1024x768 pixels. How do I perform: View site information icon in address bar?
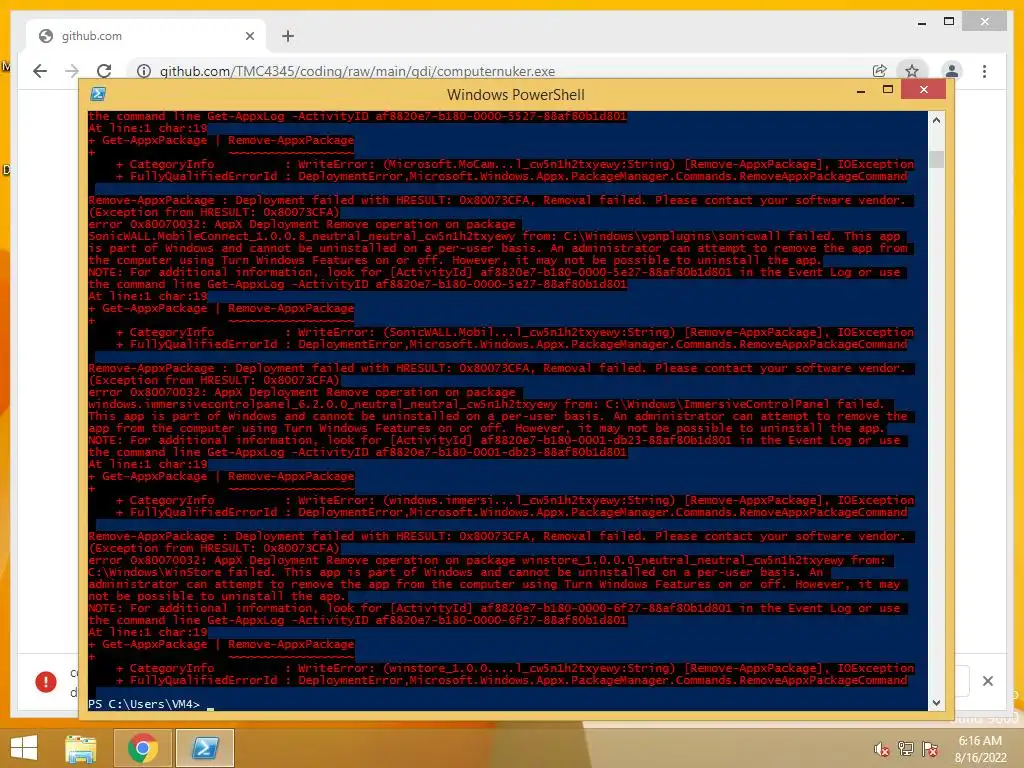pos(144,71)
